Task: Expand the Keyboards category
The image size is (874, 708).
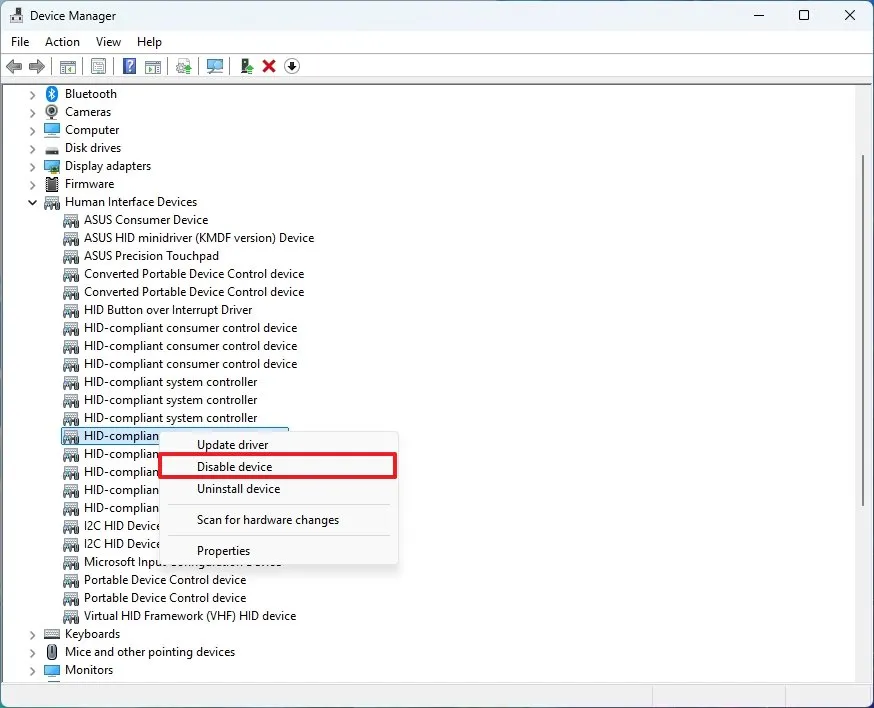Action: click(x=33, y=633)
